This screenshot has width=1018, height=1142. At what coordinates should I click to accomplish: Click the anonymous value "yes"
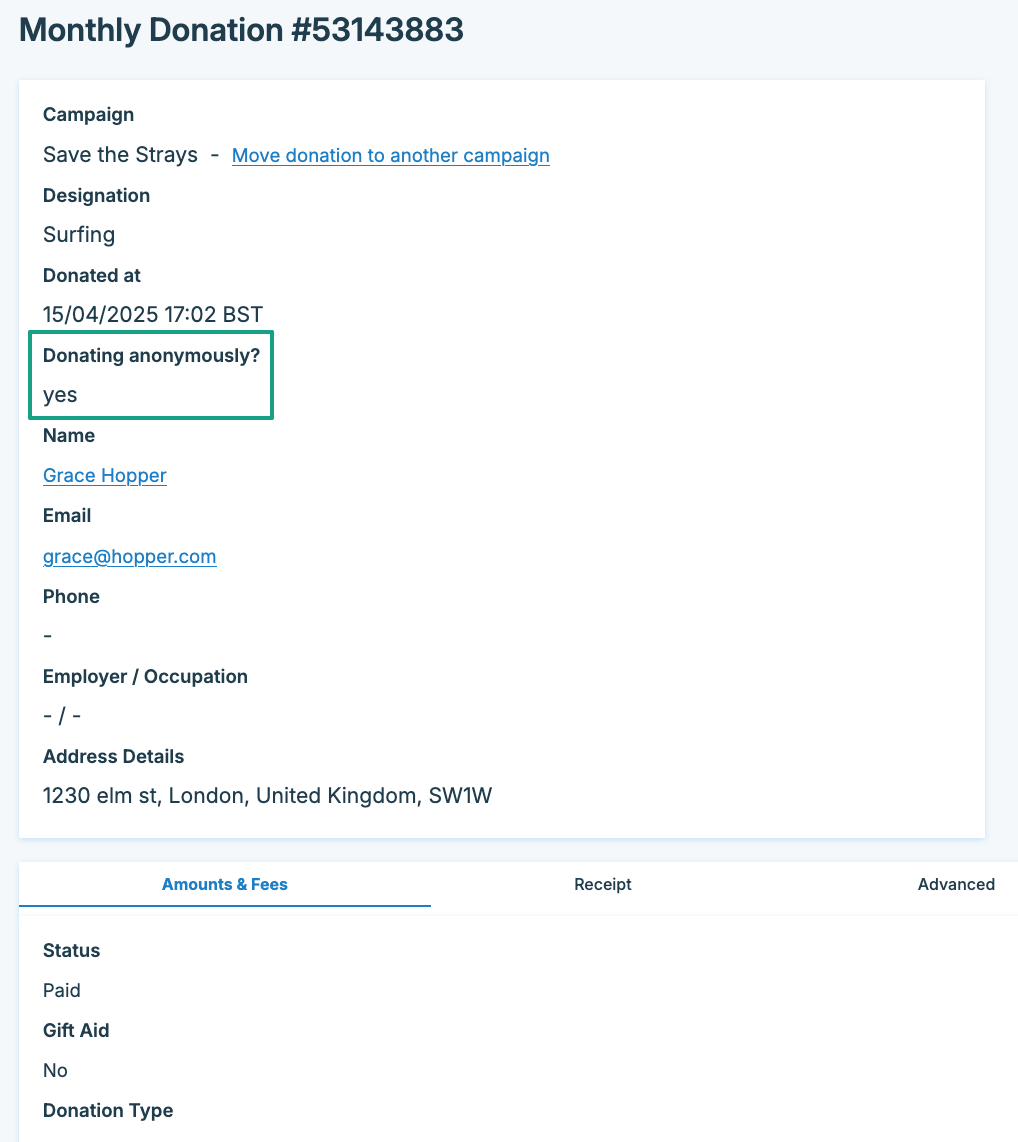(60, 395)
